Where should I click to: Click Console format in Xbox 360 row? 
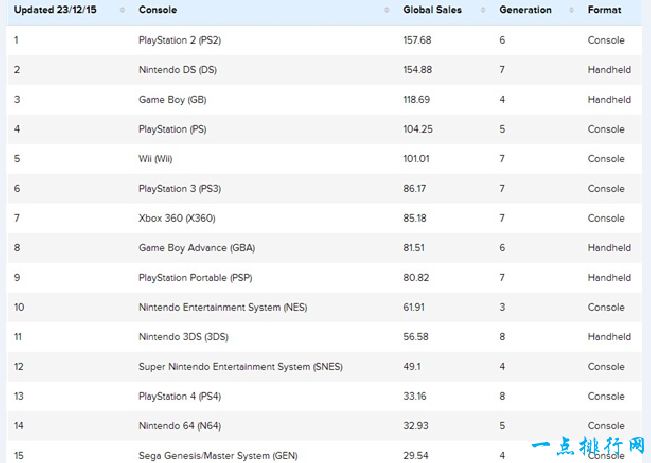[x=606, y=218]
